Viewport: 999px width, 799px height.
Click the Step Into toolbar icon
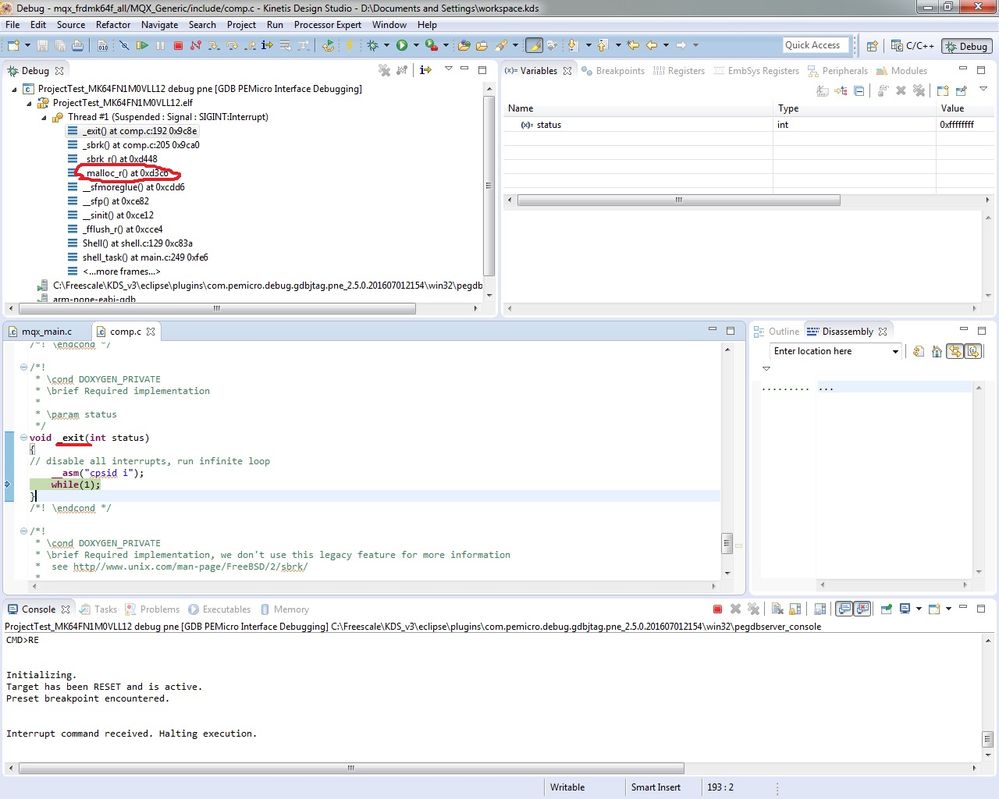click(213, 45)
